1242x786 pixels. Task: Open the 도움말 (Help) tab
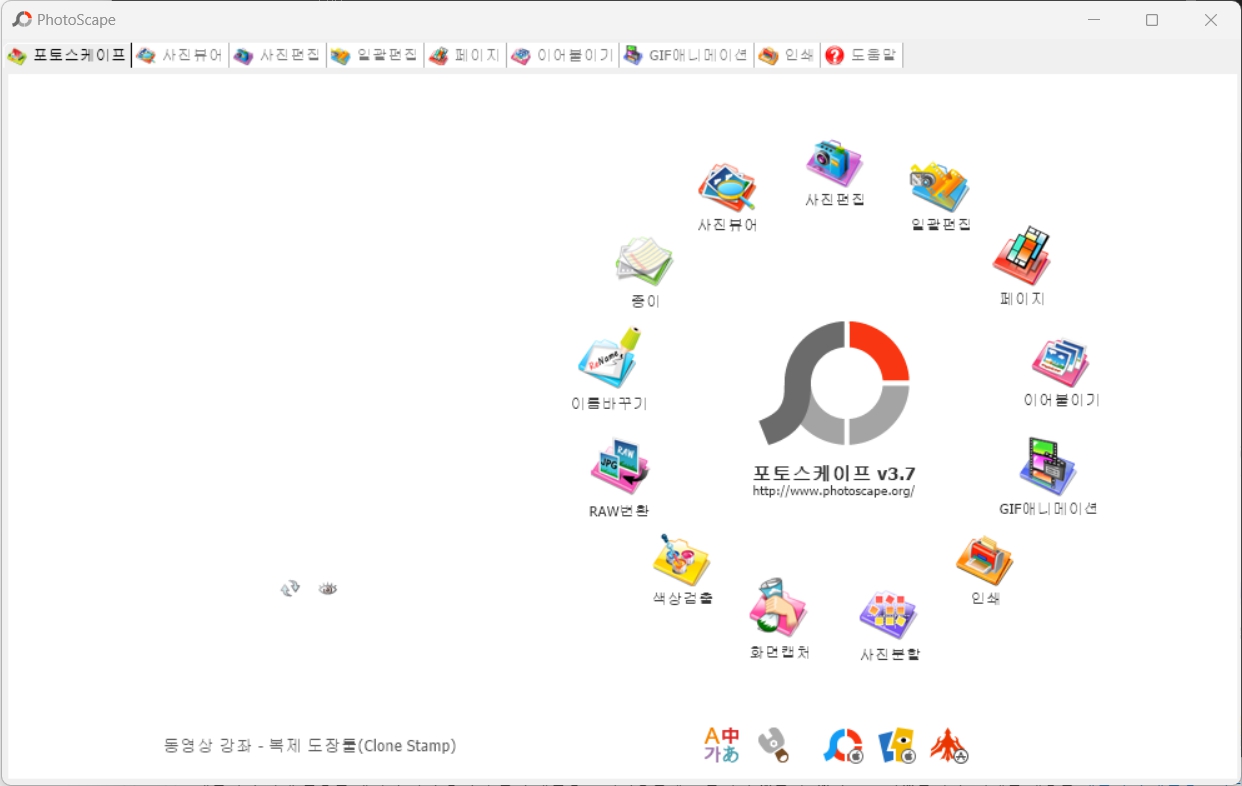pyautogui.click(x=861, y=55)
